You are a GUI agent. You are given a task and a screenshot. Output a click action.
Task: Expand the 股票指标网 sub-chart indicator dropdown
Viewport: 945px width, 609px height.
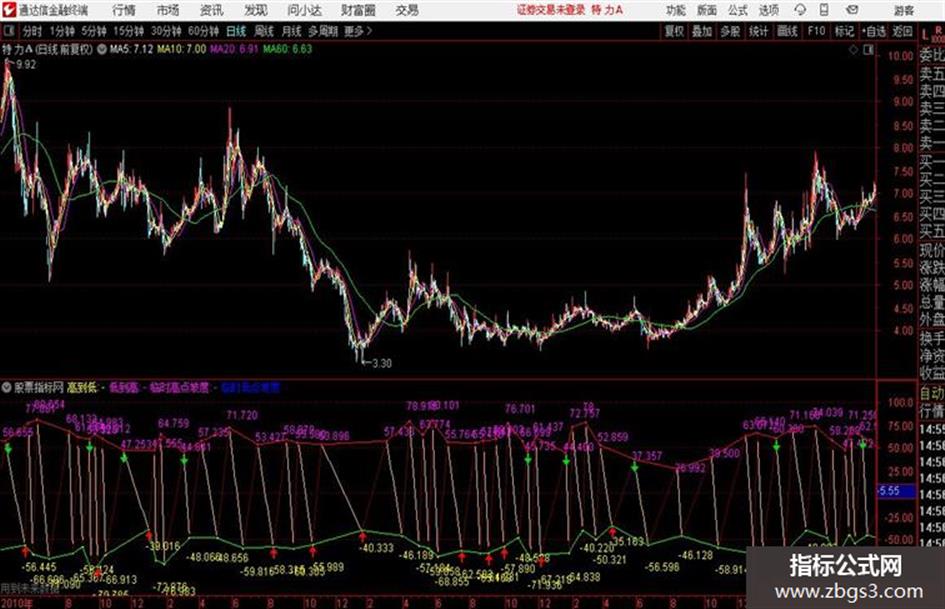pos(6,387)
